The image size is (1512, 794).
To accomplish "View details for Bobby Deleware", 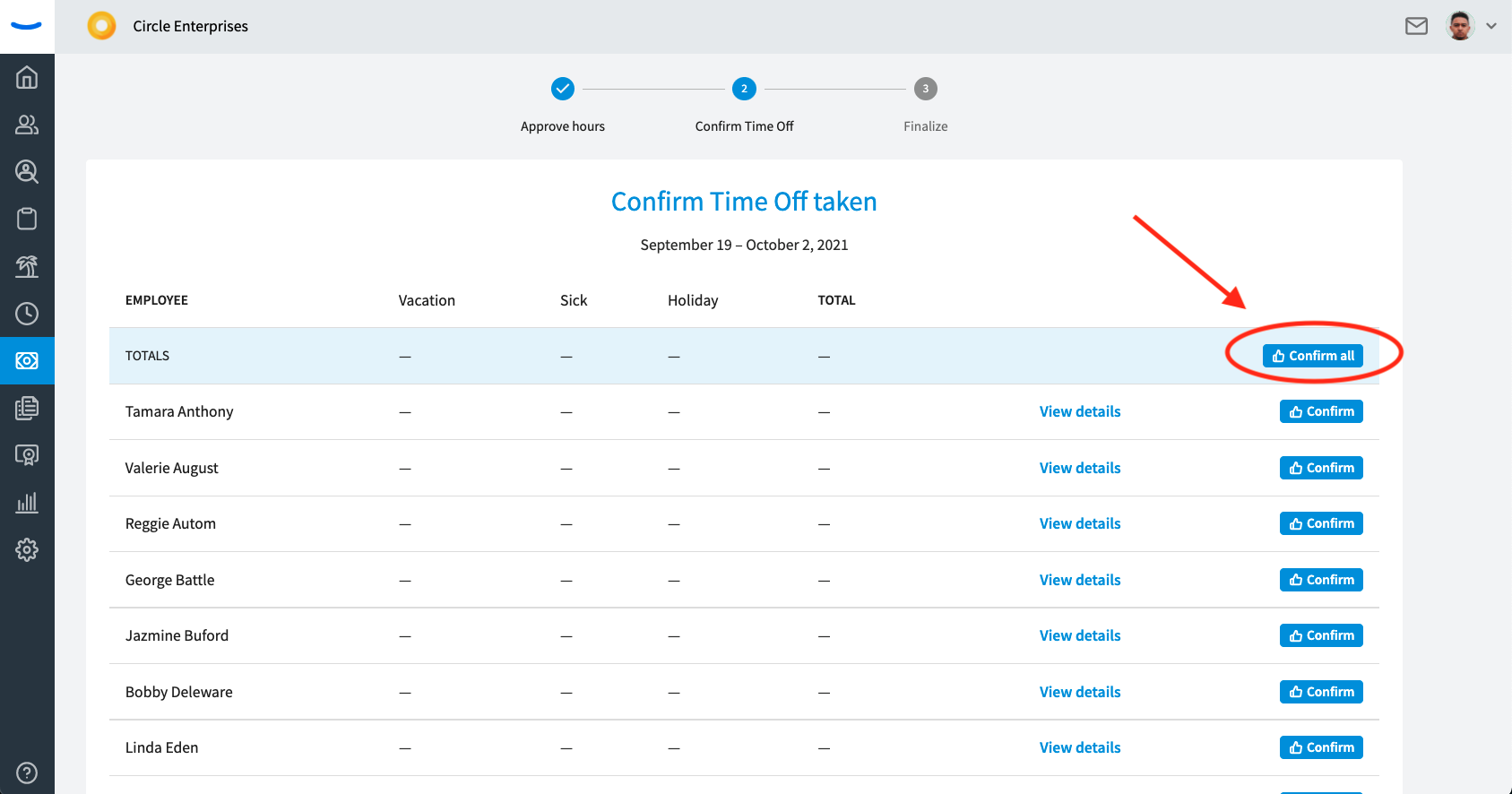I will tap(1080, 692).
